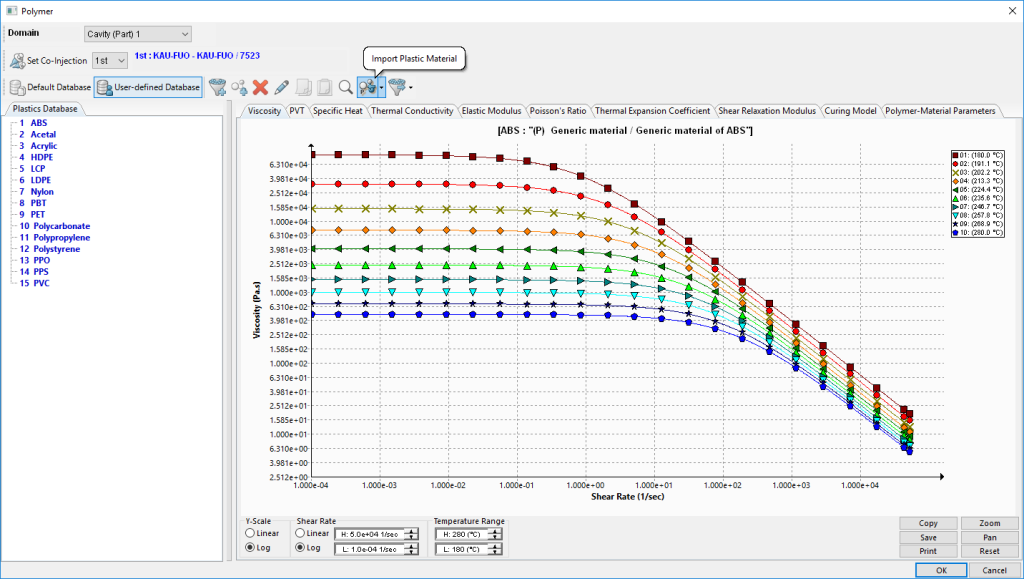Enable Linear Y-Scale option
The width and height of the screenshot is (1024, 579).
[x=249, y=533]
